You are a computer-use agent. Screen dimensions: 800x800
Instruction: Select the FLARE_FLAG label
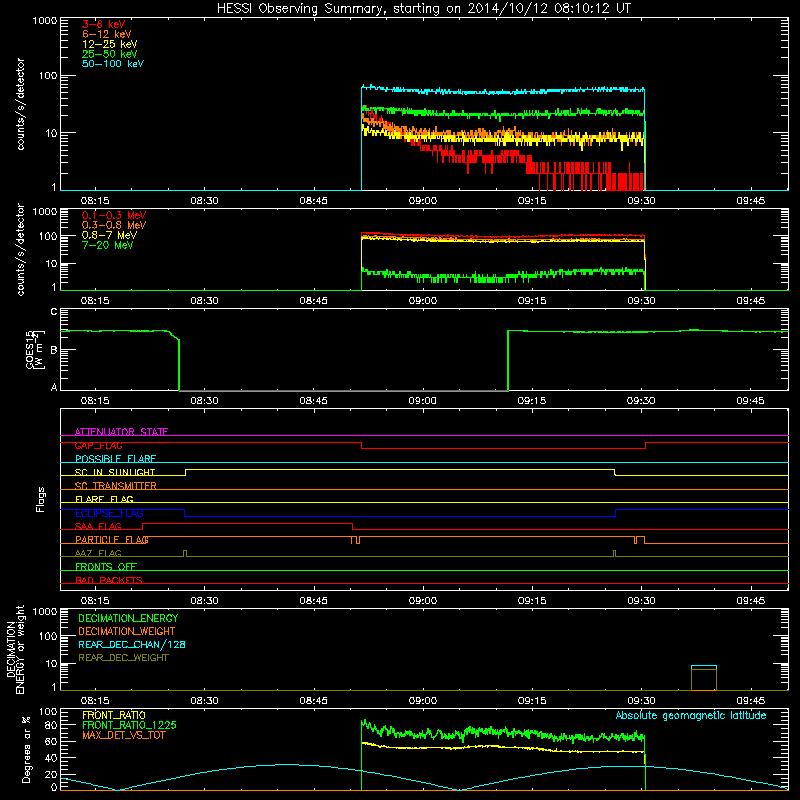[104, 499]
